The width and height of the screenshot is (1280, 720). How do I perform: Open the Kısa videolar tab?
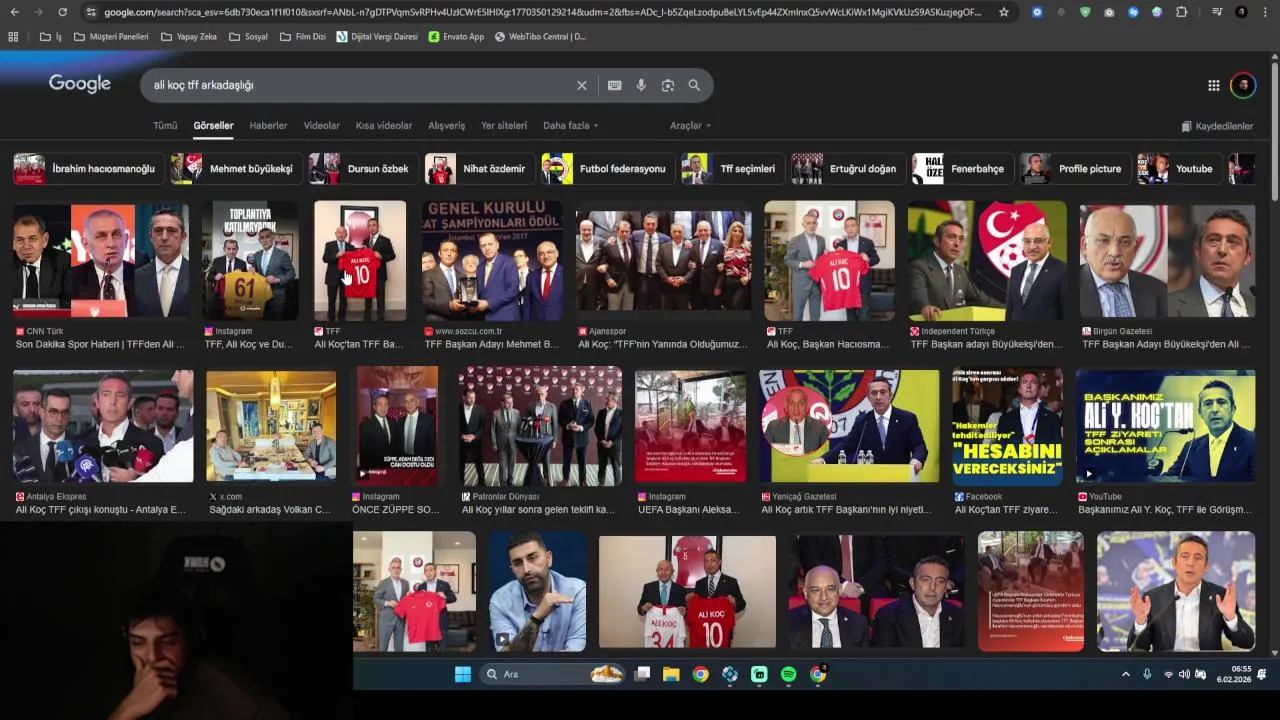point(384,126)
